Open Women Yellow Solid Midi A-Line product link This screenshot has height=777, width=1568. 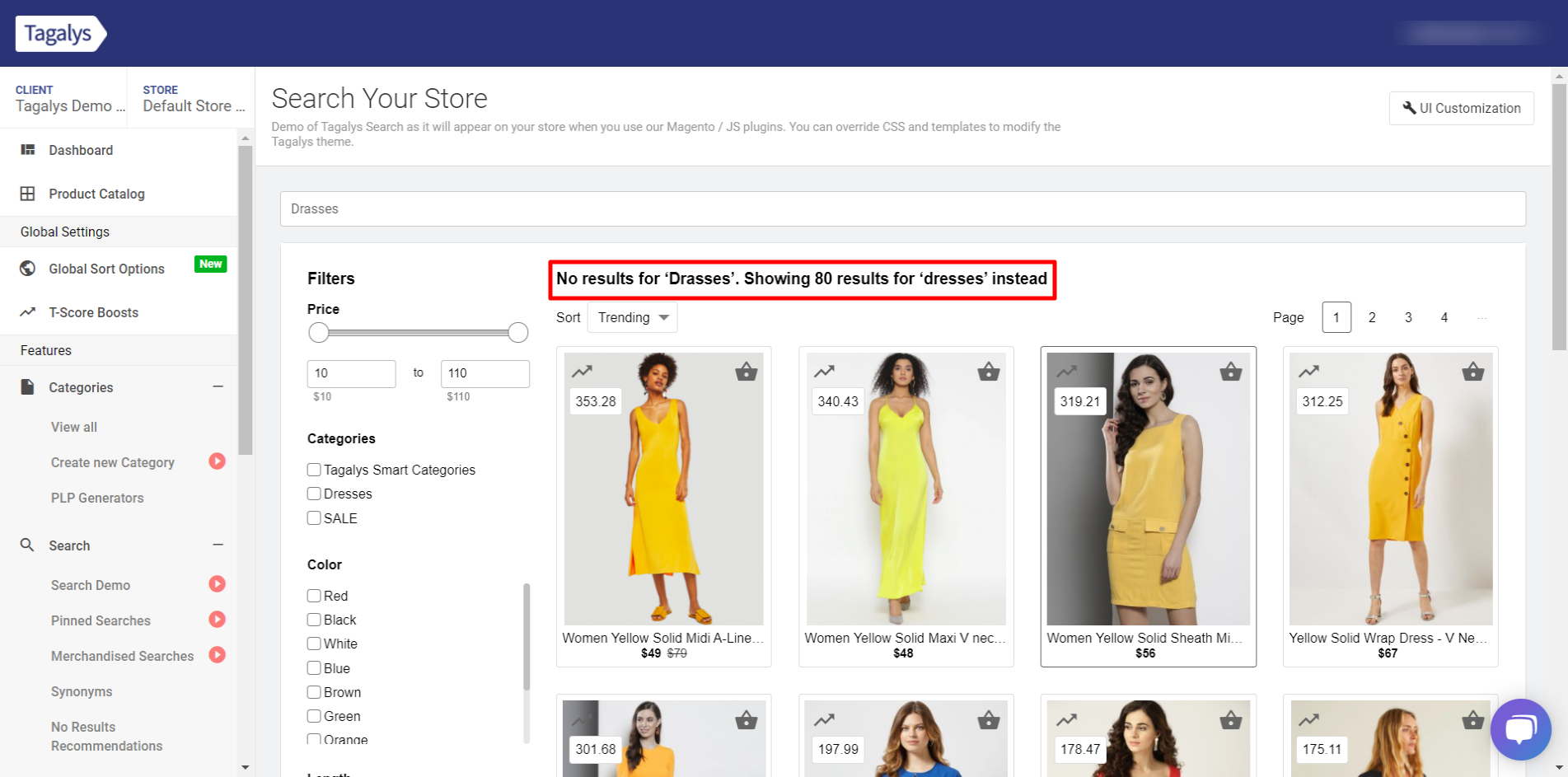tap(663, 638)
